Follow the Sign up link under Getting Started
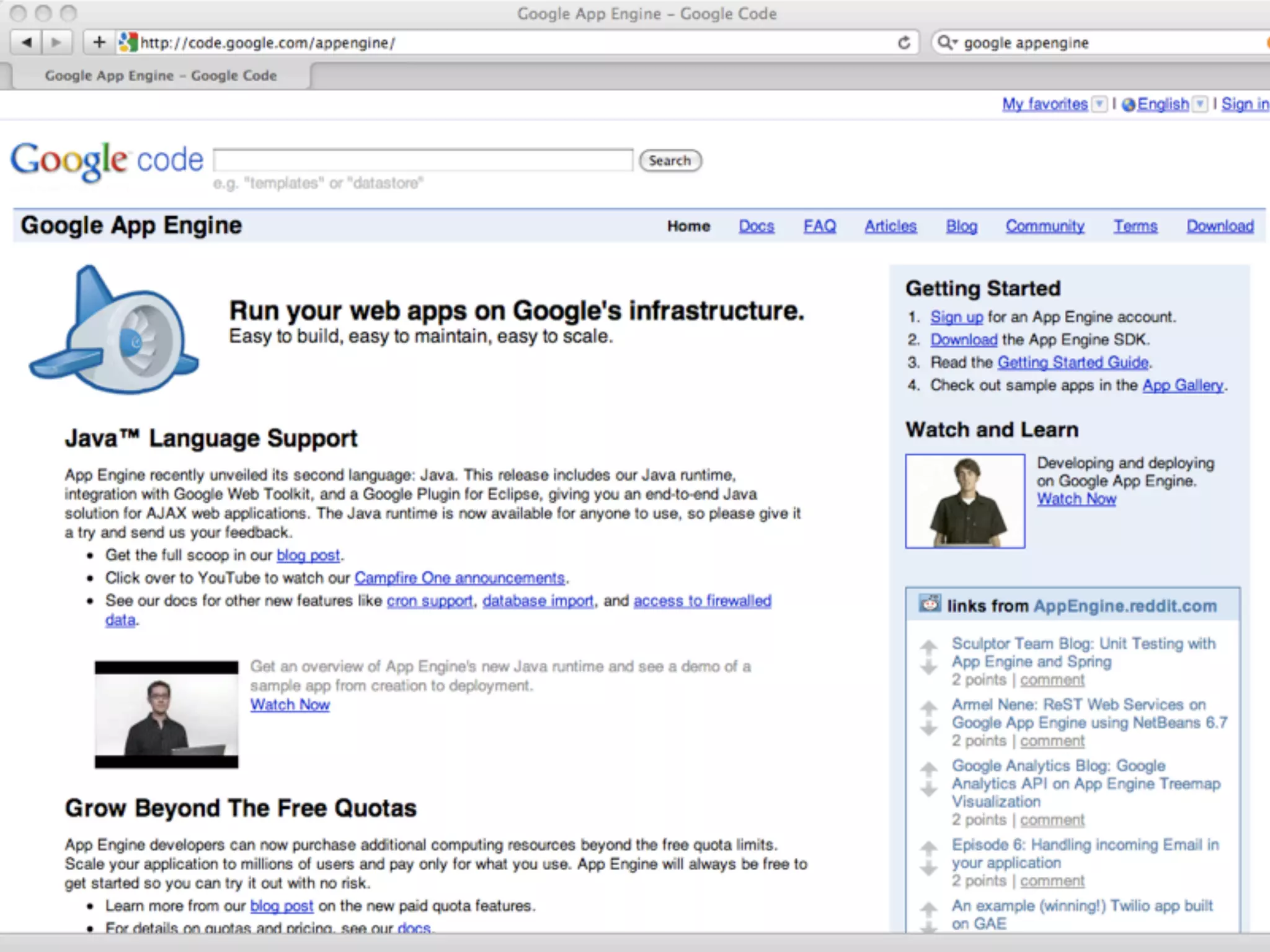Screen dimensions: 1270x952 click(956, 317)
